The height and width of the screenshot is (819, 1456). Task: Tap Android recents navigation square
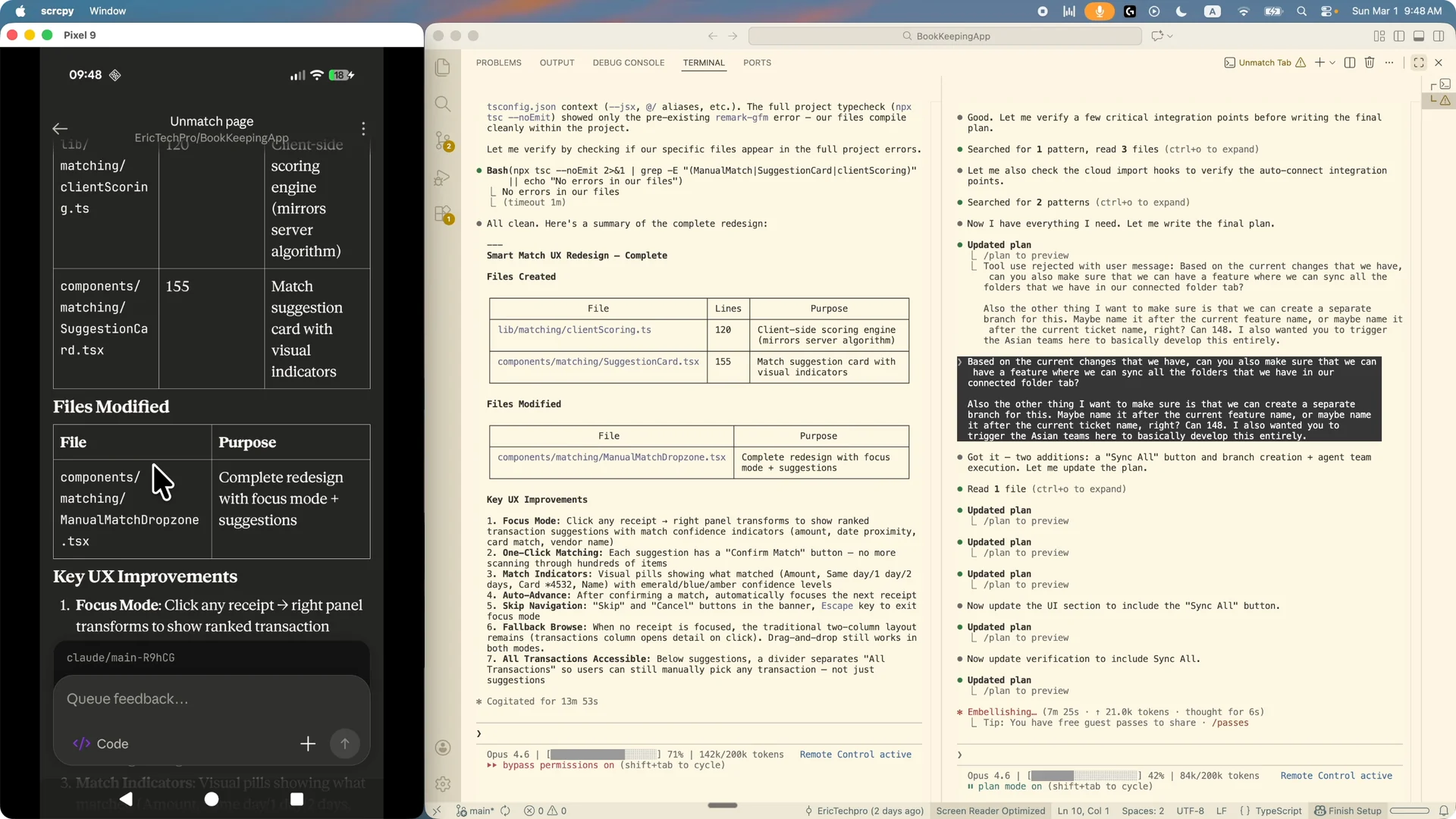[297, 799]
